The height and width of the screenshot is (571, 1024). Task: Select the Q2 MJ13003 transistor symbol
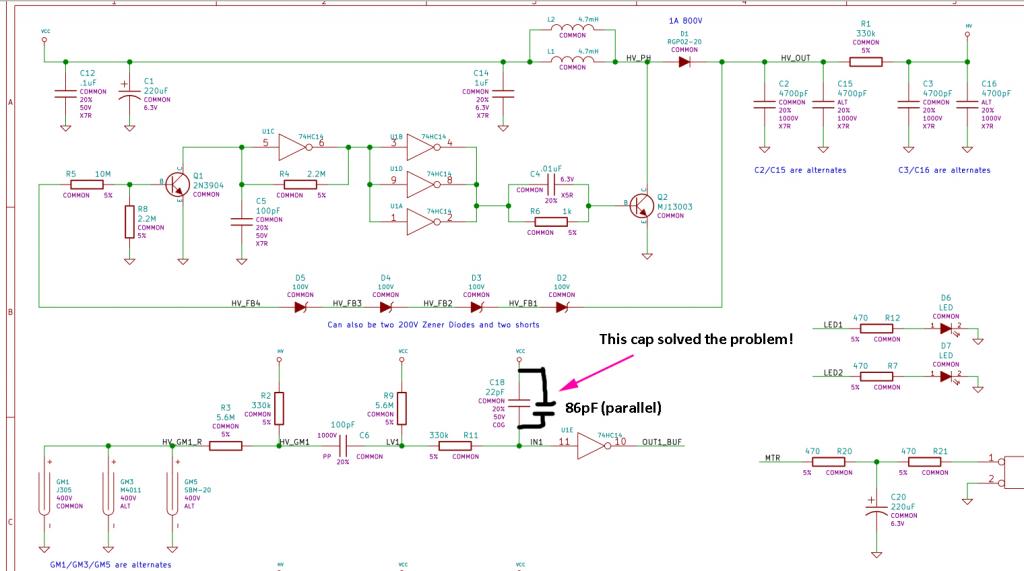[645, 205]
